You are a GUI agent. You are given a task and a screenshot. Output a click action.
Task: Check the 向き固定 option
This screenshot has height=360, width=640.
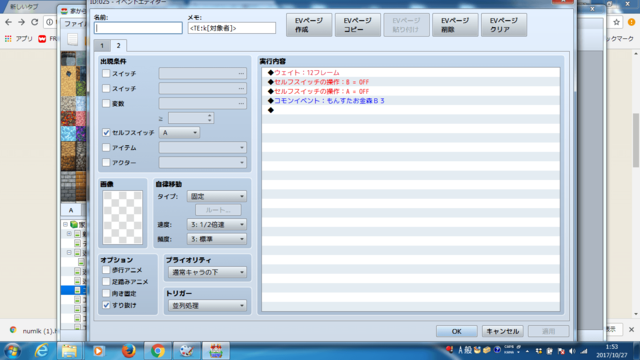(x=106, y=293)
